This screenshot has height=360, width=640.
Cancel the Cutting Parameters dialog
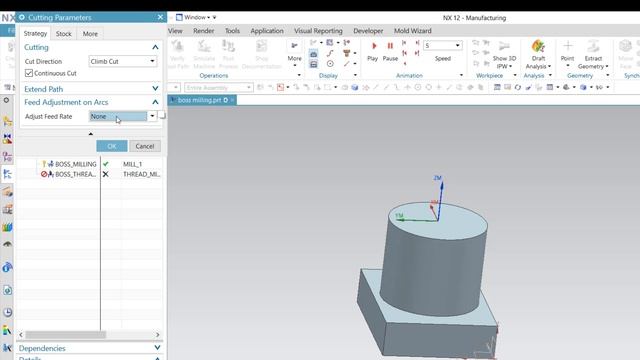click(x=145, y=146)
